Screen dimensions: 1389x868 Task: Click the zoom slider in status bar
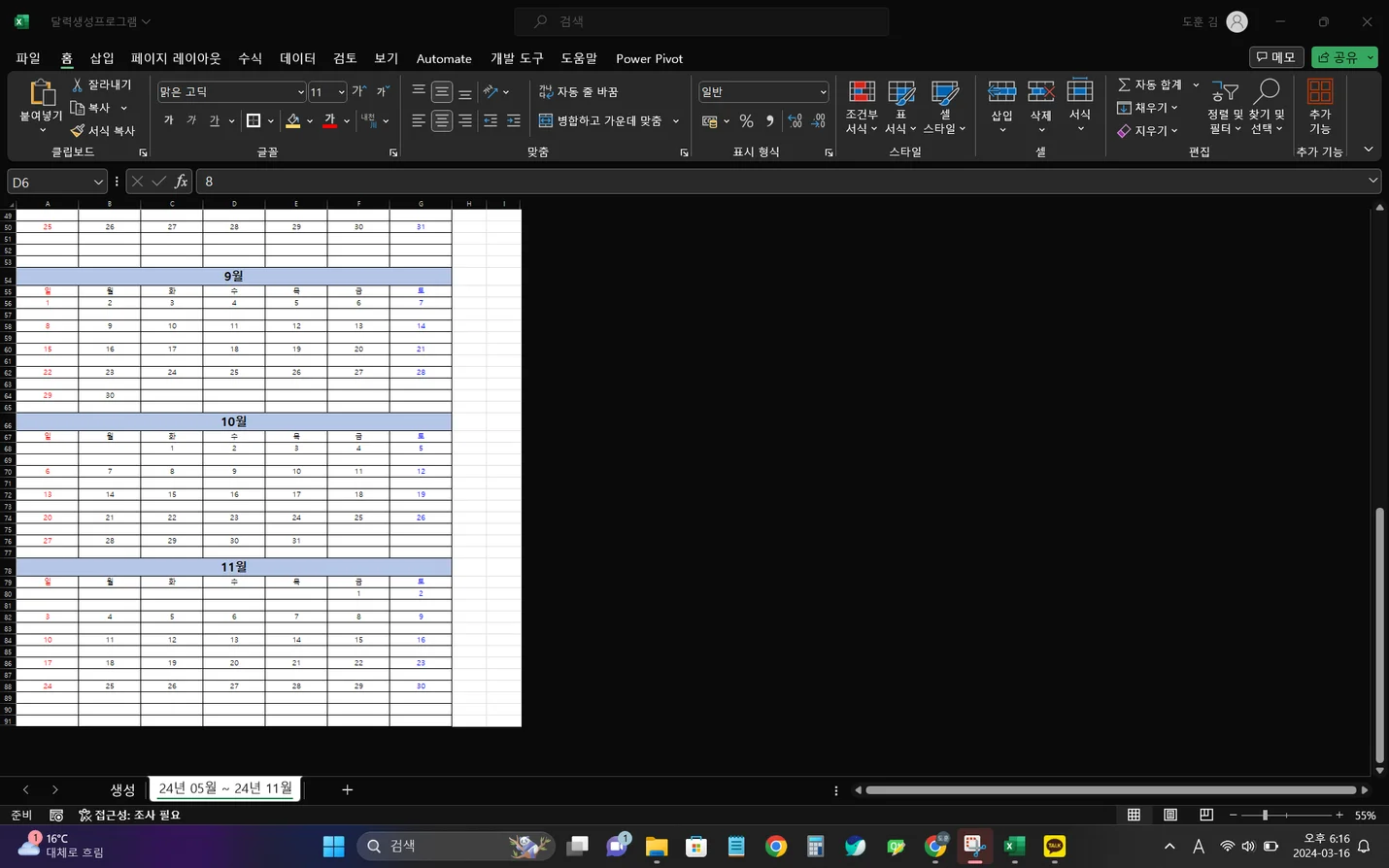click(1265, 816)
